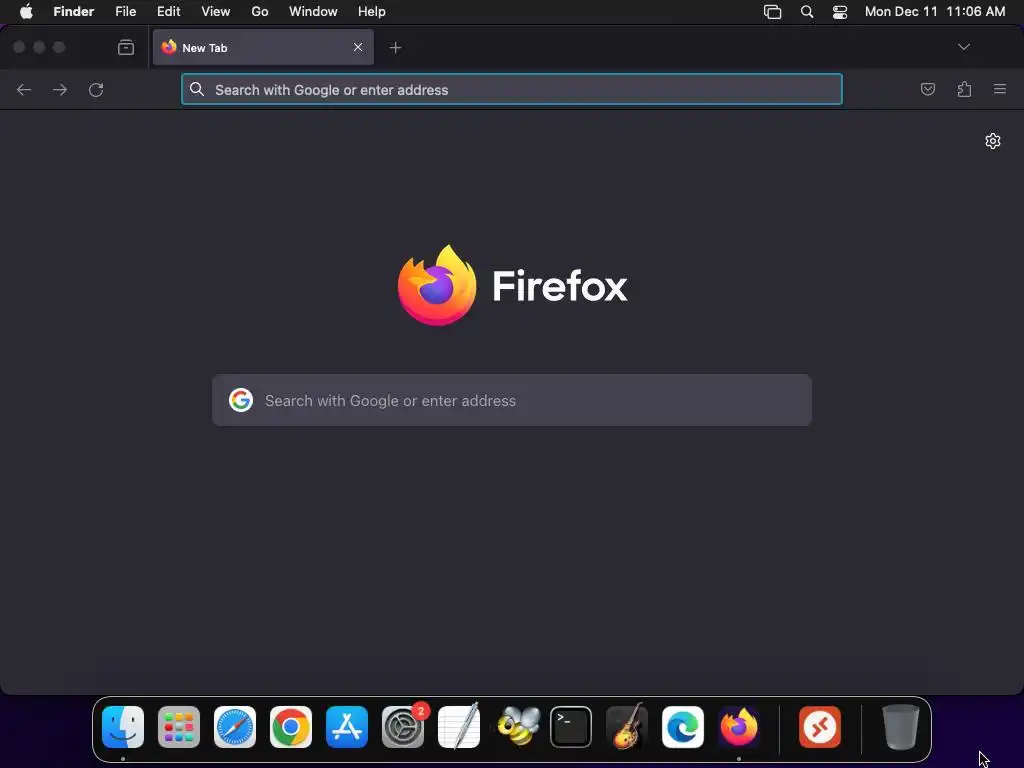Open the bee app in the Dock

coord(518,726)
